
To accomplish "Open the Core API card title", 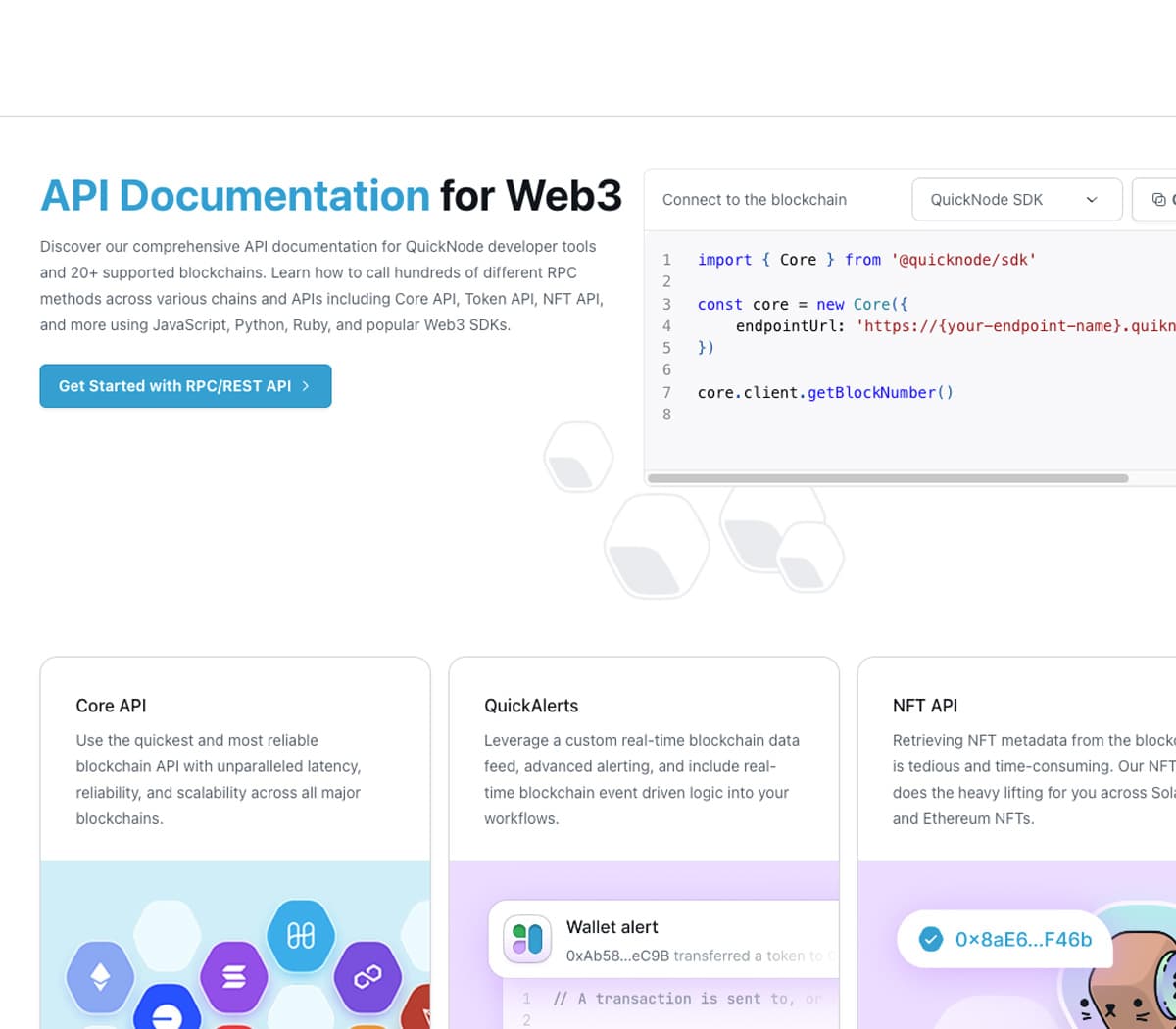I will tap(111, 706).
